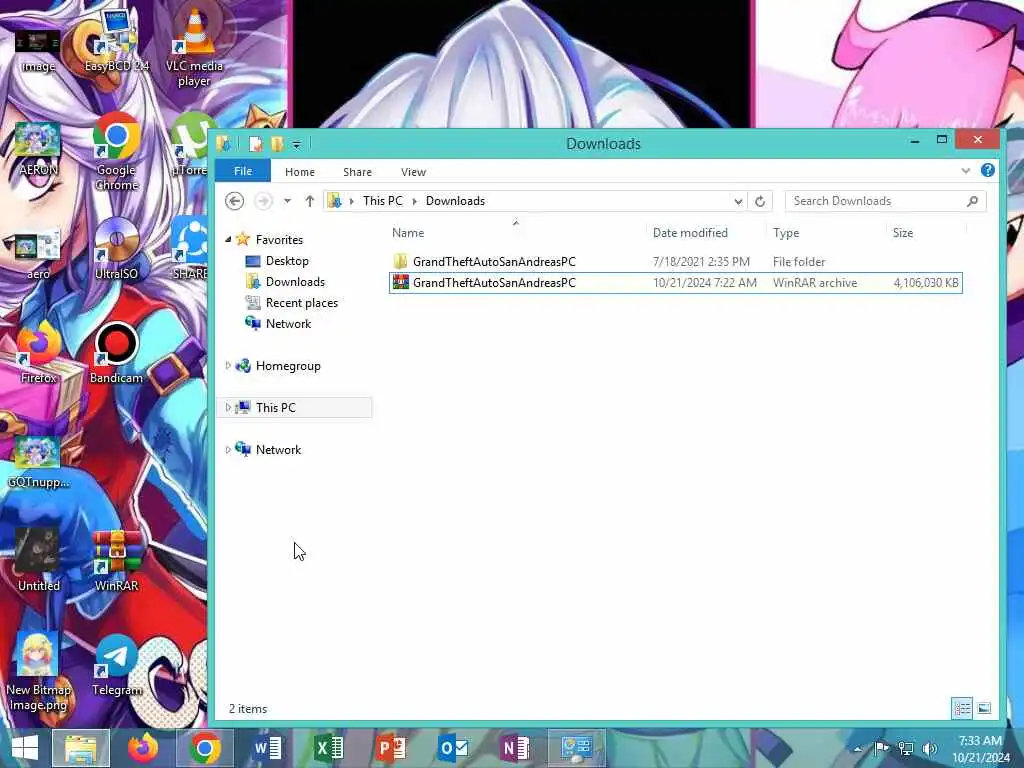
Task: Launch Excel from the taskbar
Action: tap(329, 748)
